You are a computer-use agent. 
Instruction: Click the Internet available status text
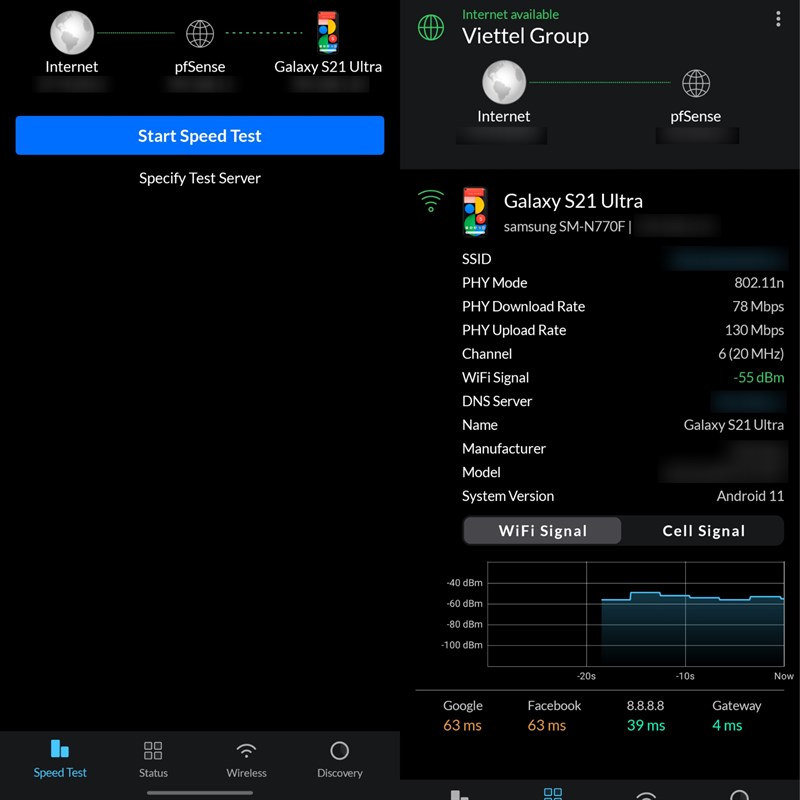510,14
